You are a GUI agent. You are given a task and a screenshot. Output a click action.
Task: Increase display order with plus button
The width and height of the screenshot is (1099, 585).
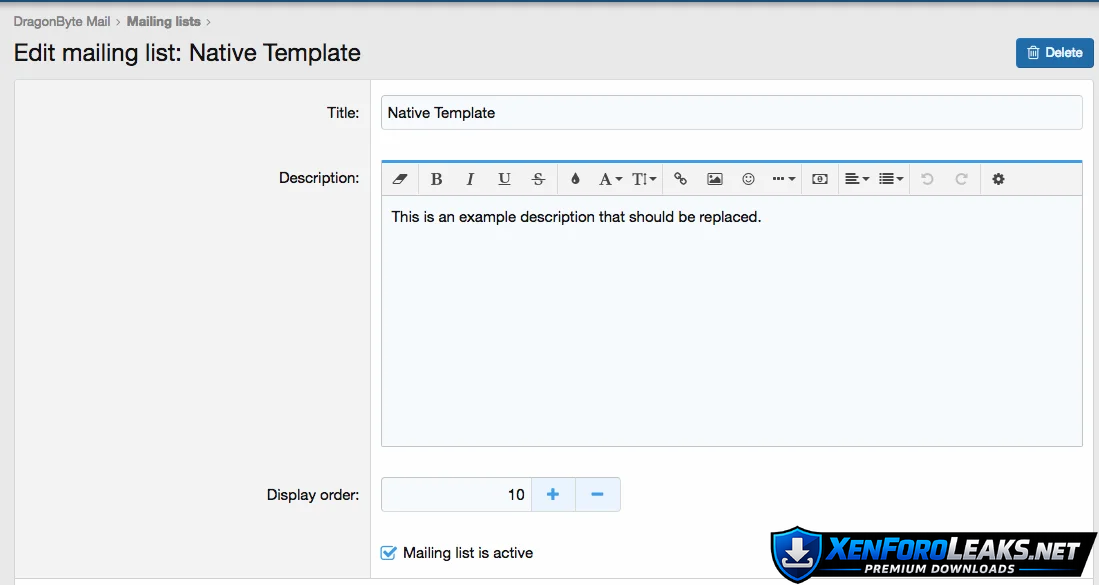(553, 494)
